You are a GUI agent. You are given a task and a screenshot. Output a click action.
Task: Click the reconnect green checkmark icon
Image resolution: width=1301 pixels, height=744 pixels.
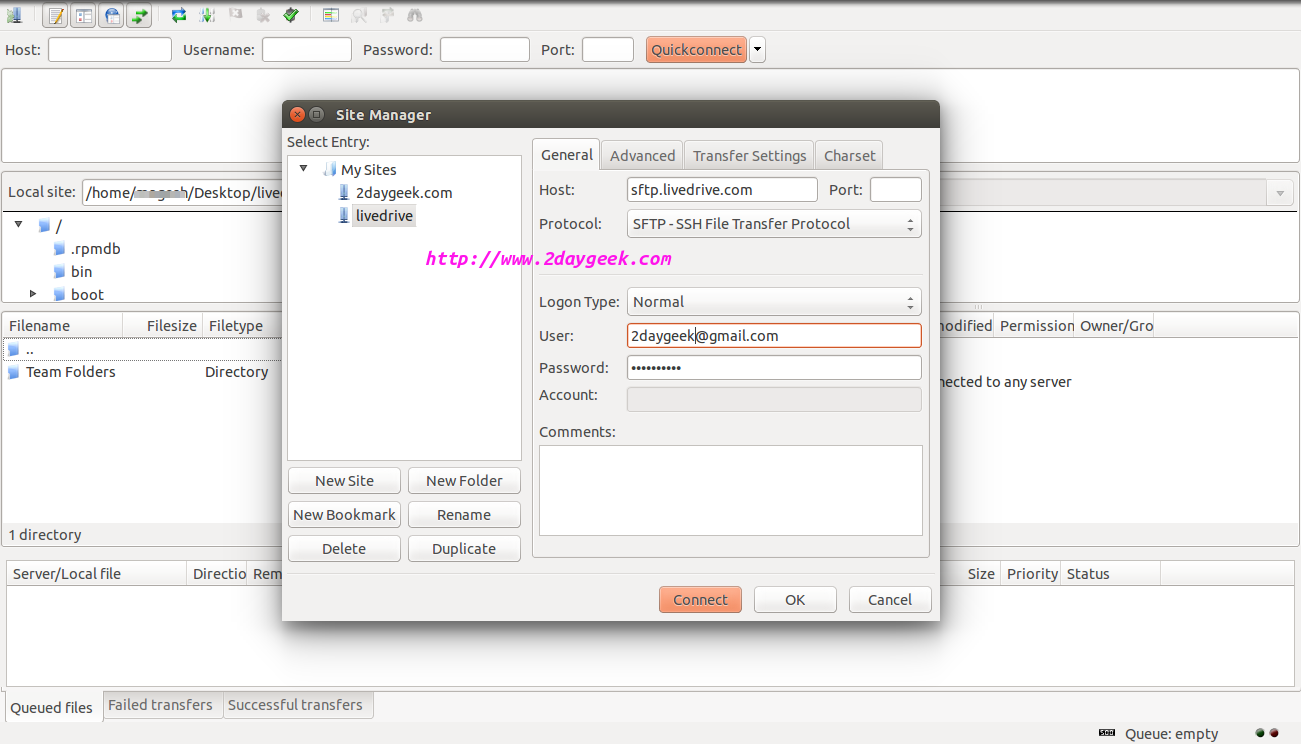[x=290, y=15]
